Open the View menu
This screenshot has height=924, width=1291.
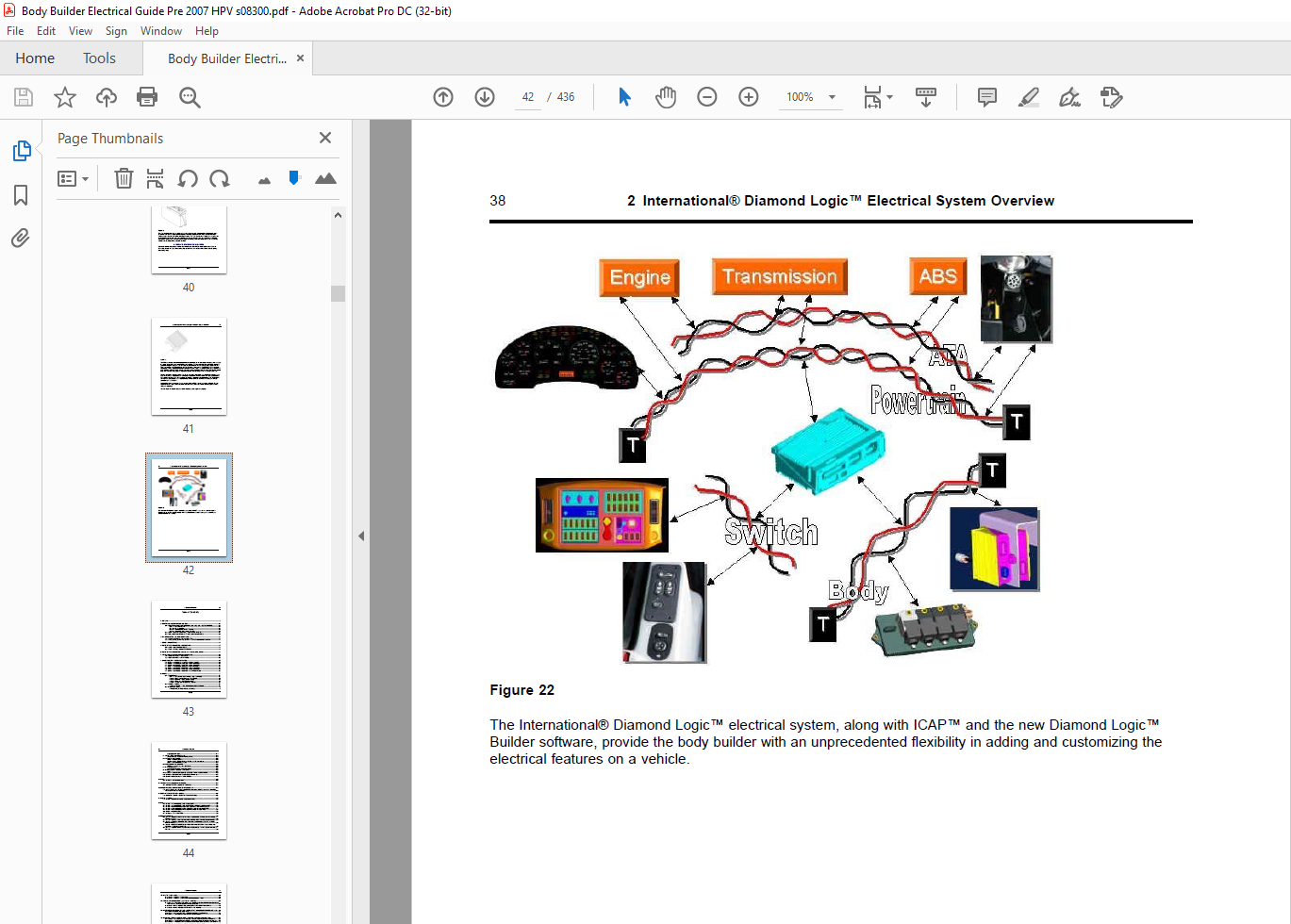click(x=80, y=31)
